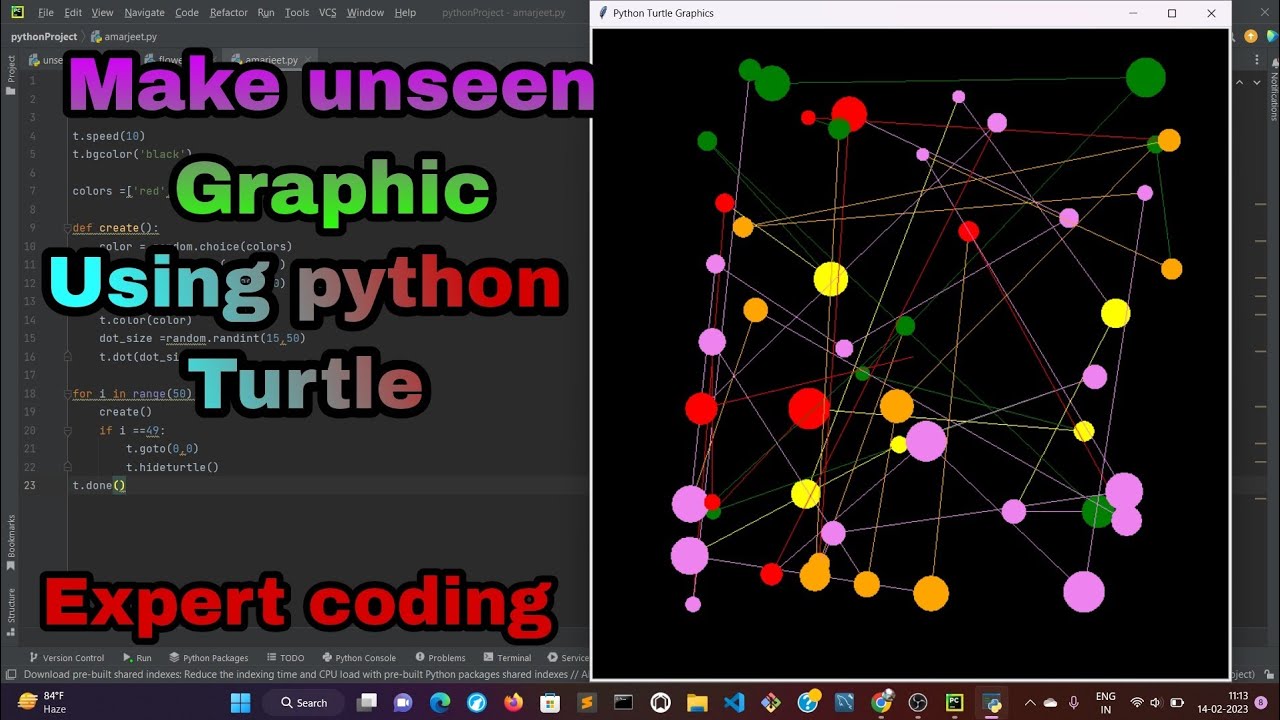
Task: Collapse the for loop code fold
Action: 69,394
